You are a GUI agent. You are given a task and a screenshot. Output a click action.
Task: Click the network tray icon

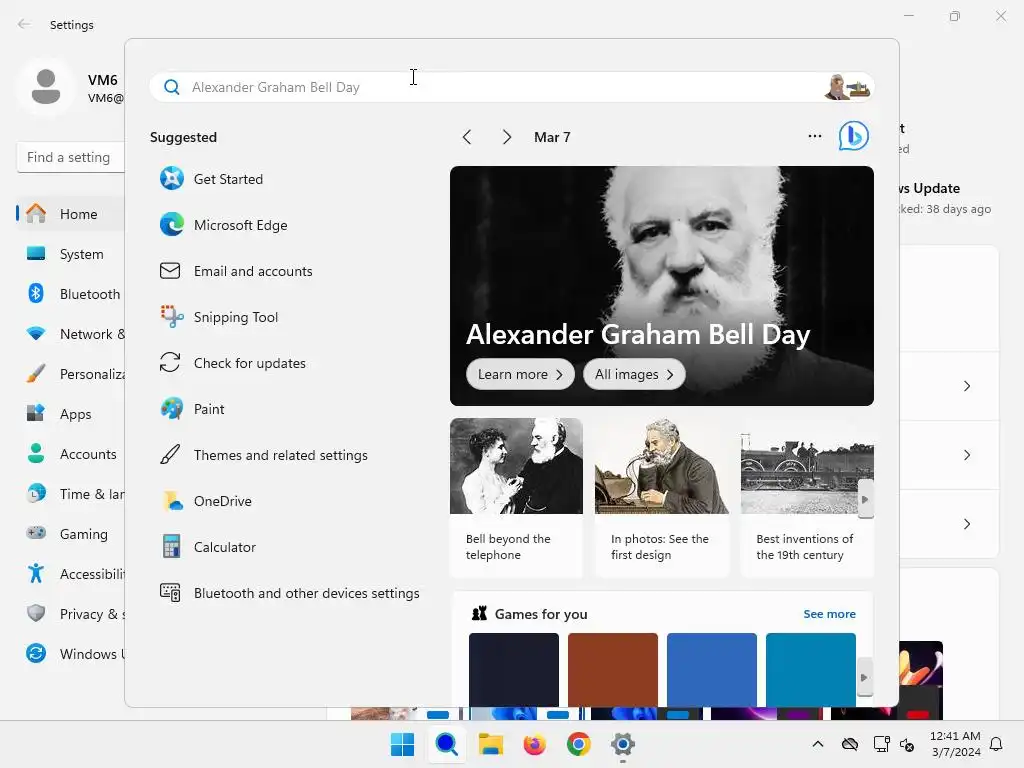point(882,744)
